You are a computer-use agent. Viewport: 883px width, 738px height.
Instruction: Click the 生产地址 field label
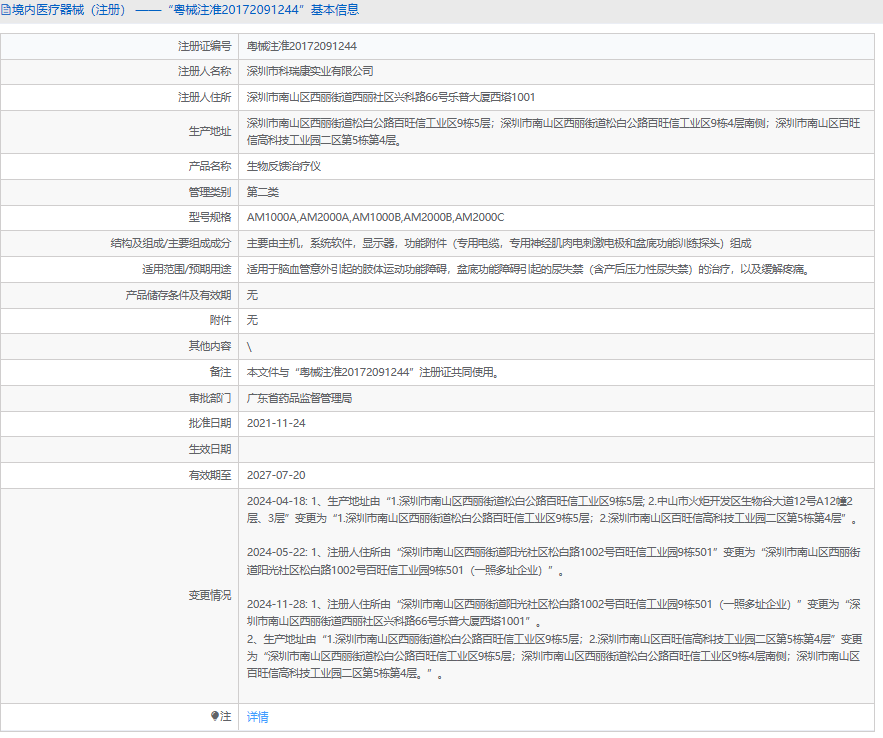click(x=209, y=132)
